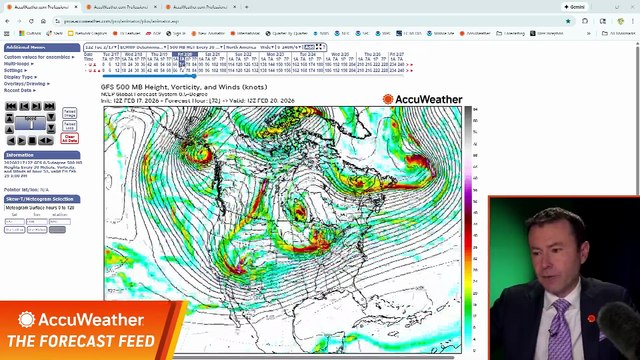The width and height of the screenshot is (640, 360).
Task: Click the color scale legend bar
Action: point(468,229)
